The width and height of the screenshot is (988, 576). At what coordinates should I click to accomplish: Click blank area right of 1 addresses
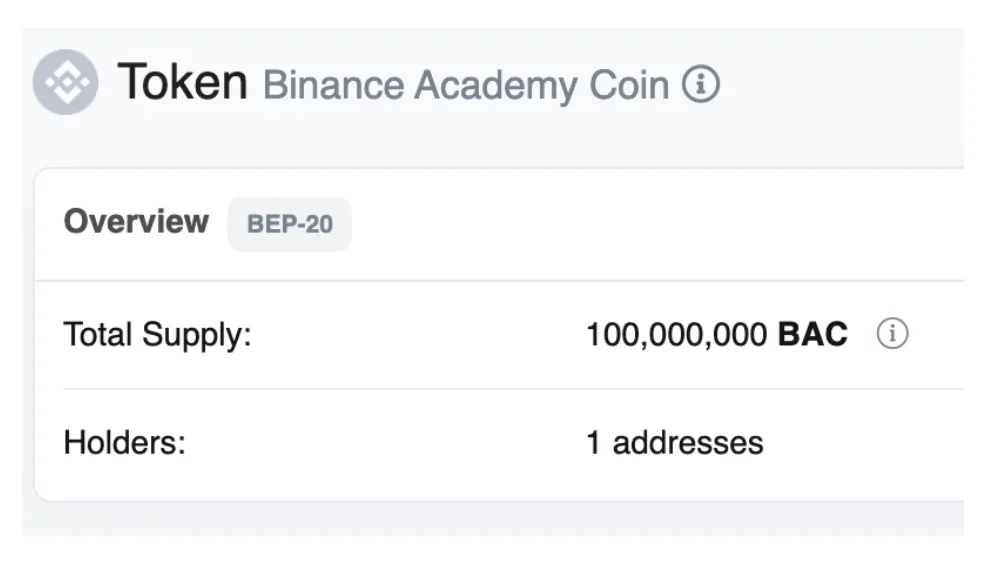pyautogui.click(x=863, y=442)
